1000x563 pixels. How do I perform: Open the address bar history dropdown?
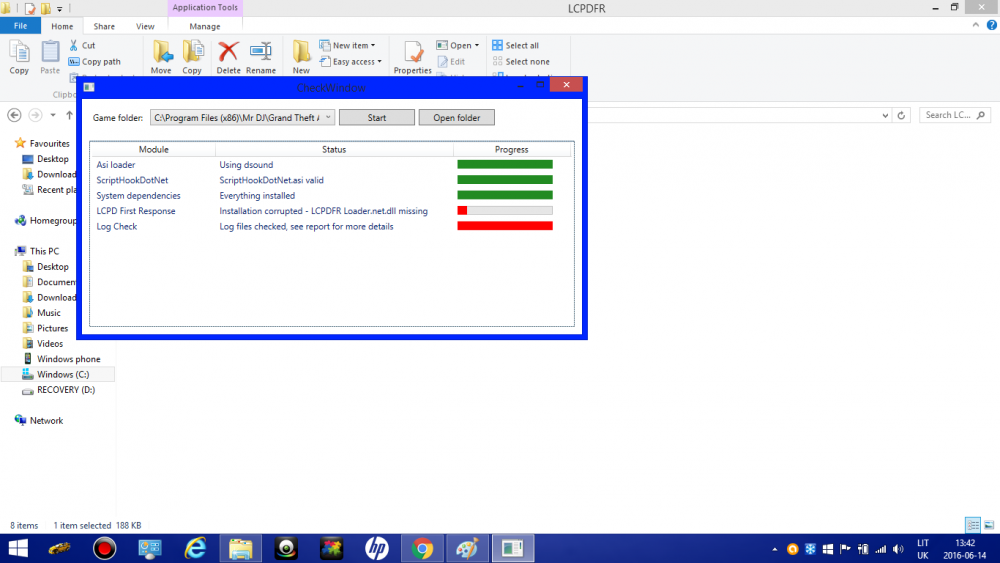885,115
